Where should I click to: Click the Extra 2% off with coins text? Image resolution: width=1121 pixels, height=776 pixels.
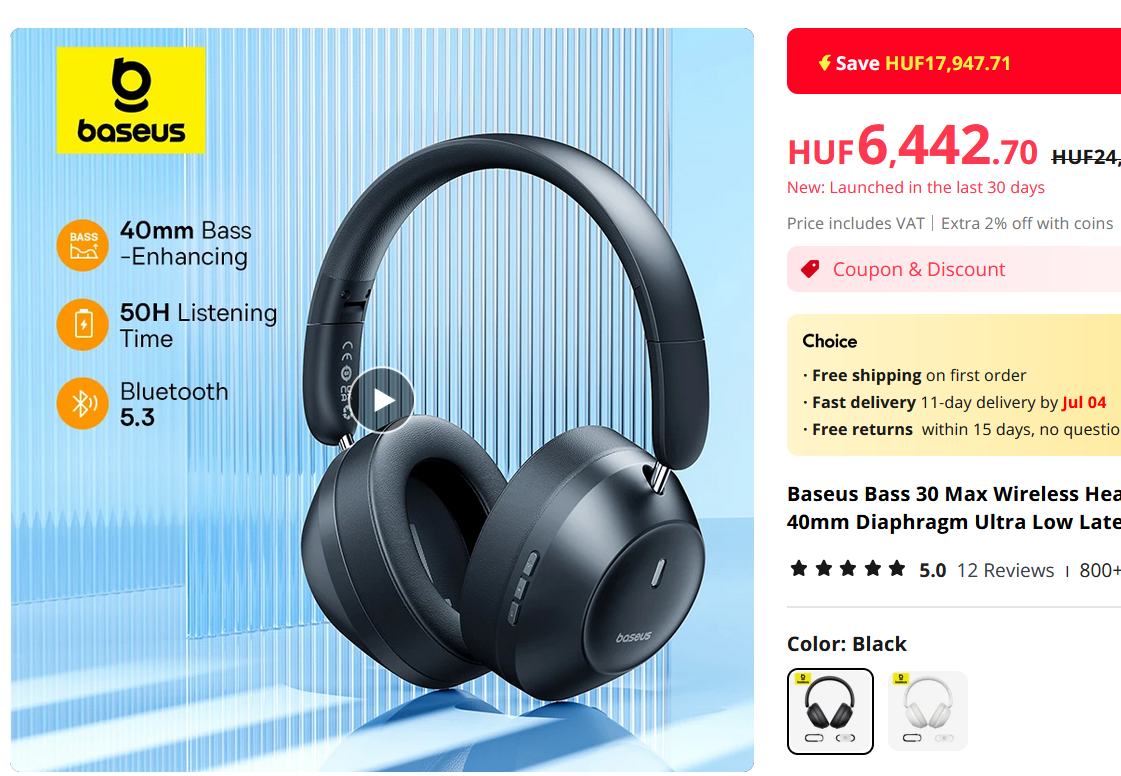pyautogui.click(x=1027, y=223)
